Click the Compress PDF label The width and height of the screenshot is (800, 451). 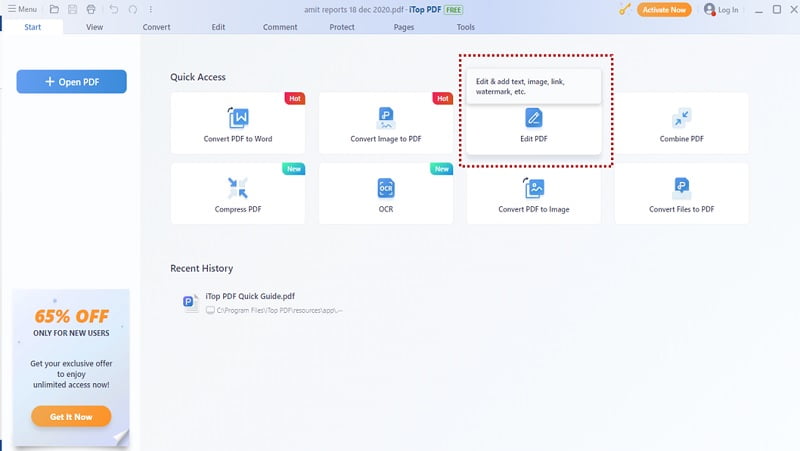238,209
